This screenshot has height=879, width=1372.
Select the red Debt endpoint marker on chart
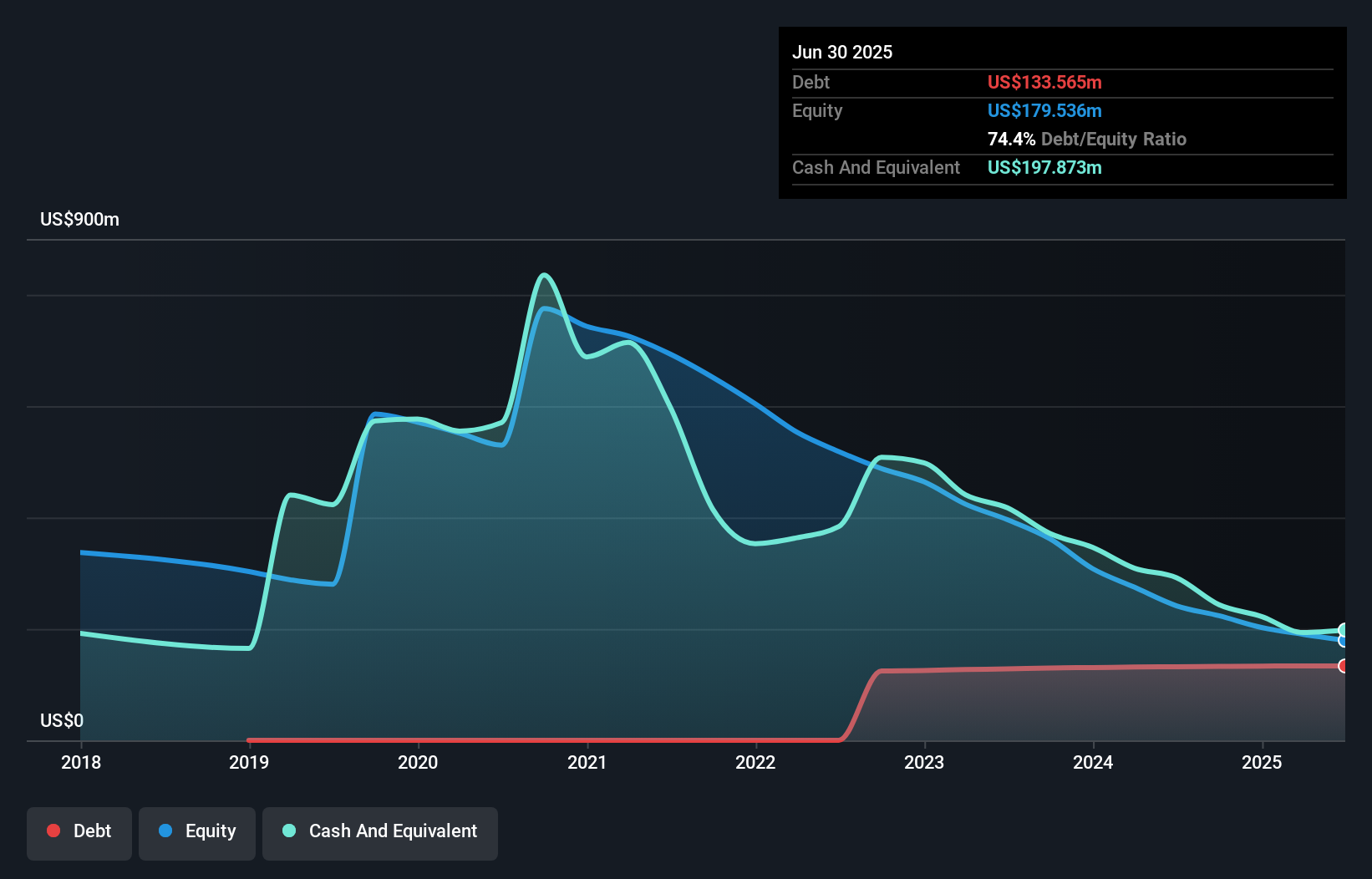[x=1343, y=667]
